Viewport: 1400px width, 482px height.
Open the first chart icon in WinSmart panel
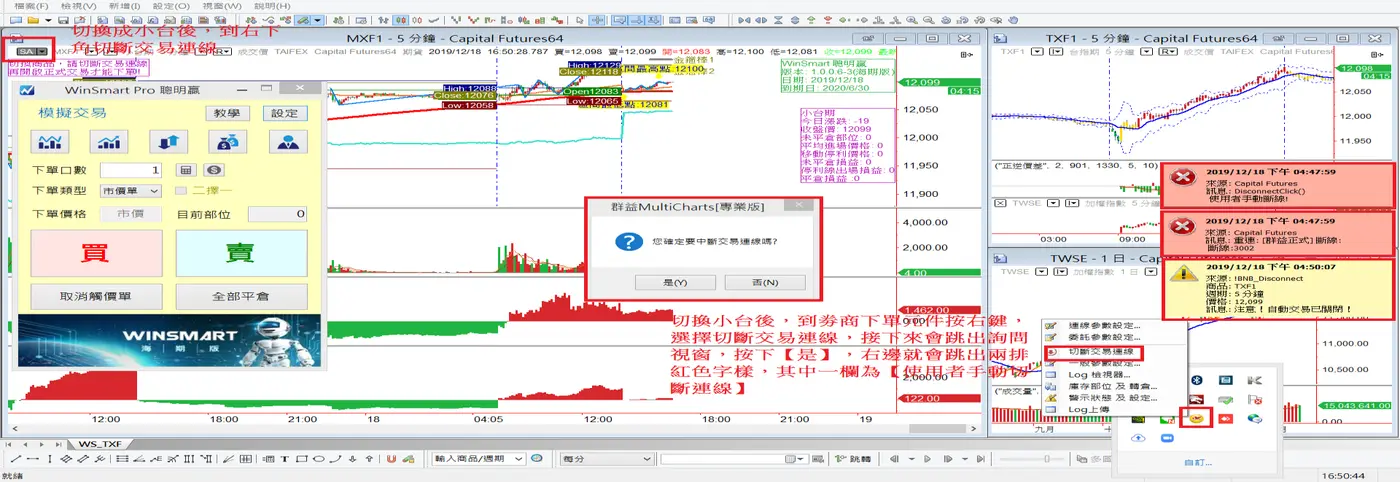(52, 141)
